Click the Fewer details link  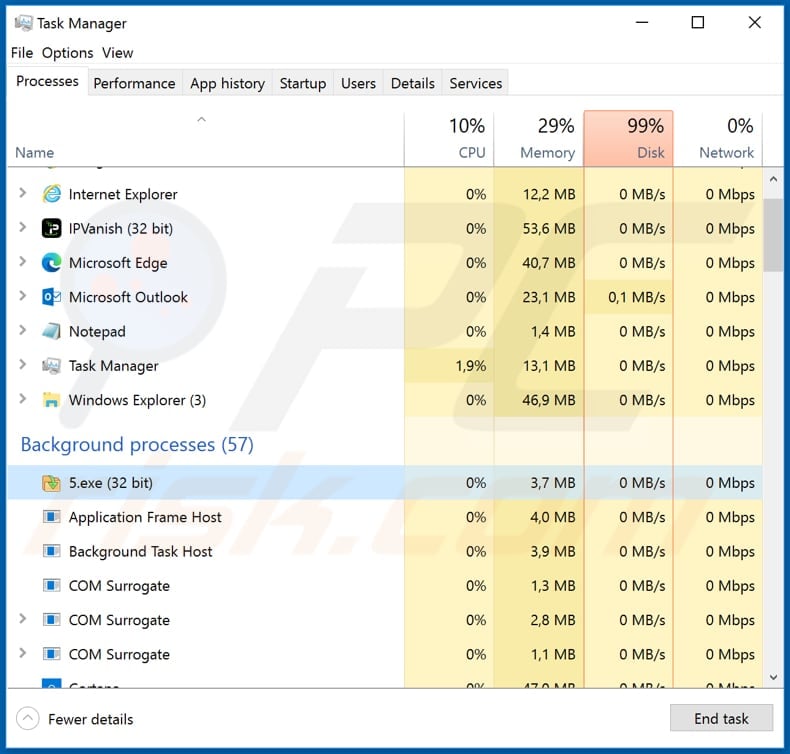[x=91, y=719]
